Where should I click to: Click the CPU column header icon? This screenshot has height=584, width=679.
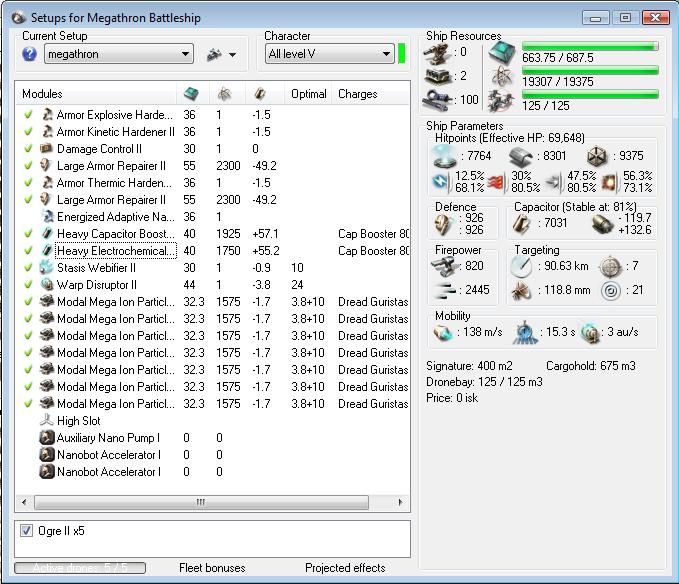point(190,94)
